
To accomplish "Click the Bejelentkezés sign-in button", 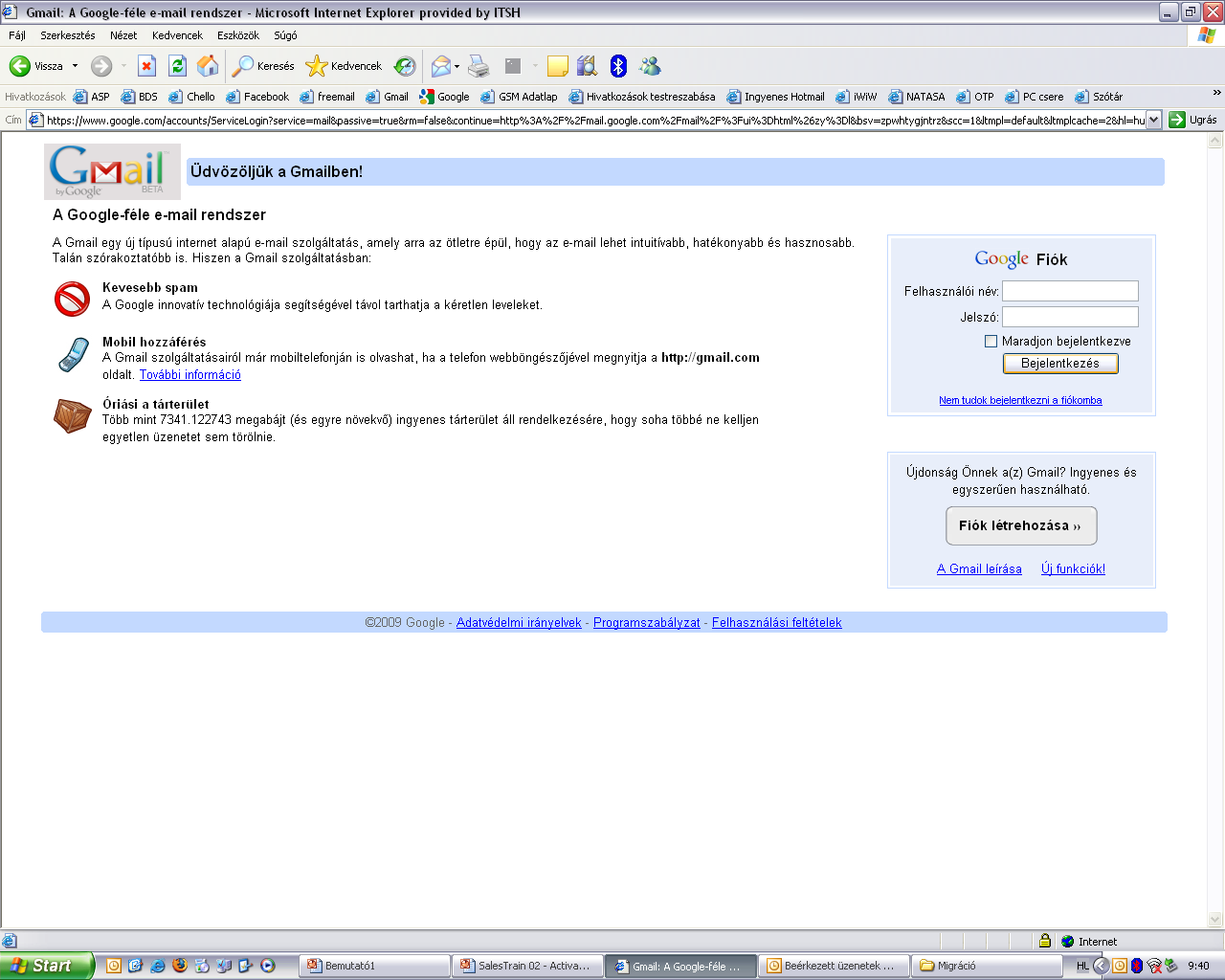I will (1060, 364).
